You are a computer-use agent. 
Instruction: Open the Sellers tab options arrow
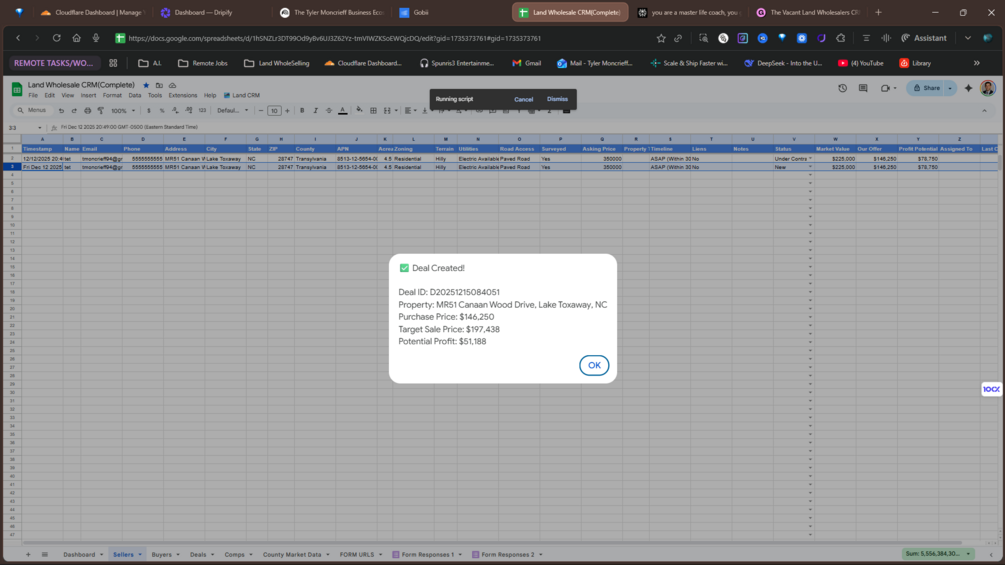click(x=140, y=555)
